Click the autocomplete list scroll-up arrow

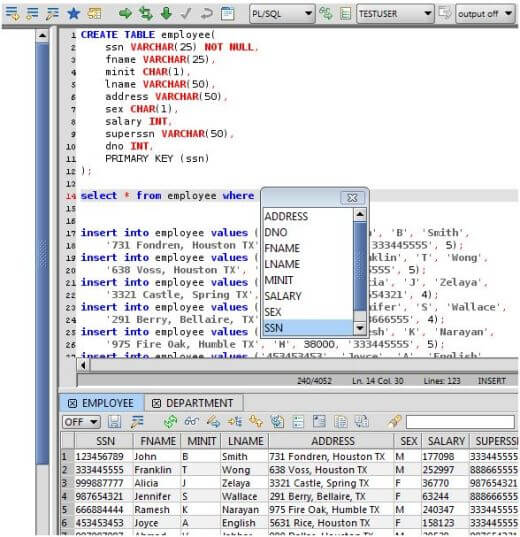pos(360,214)
